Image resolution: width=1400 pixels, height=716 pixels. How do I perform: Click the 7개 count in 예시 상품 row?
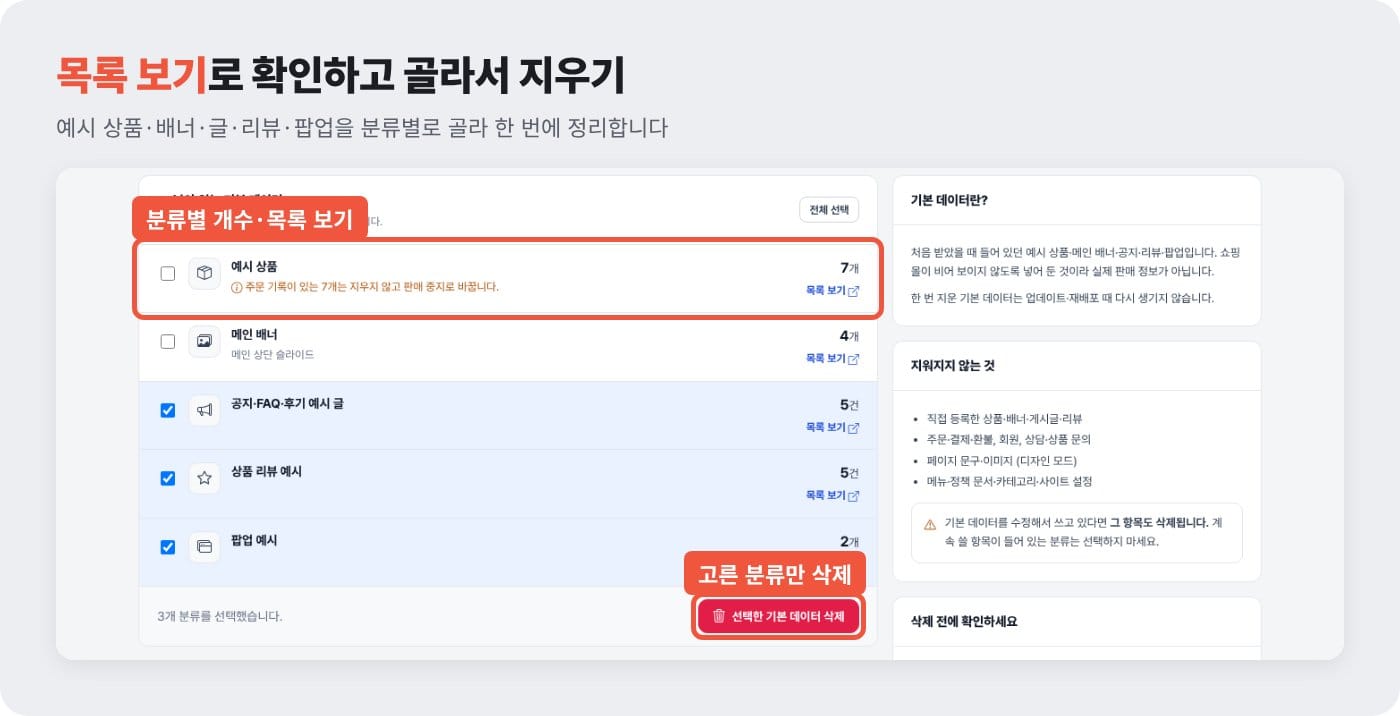coord(849,268)
